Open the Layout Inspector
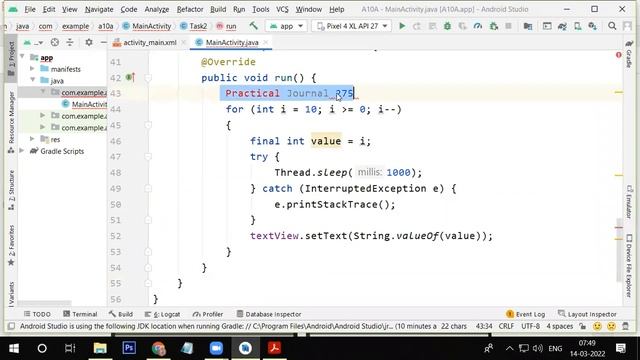 [x=587, y=314]
